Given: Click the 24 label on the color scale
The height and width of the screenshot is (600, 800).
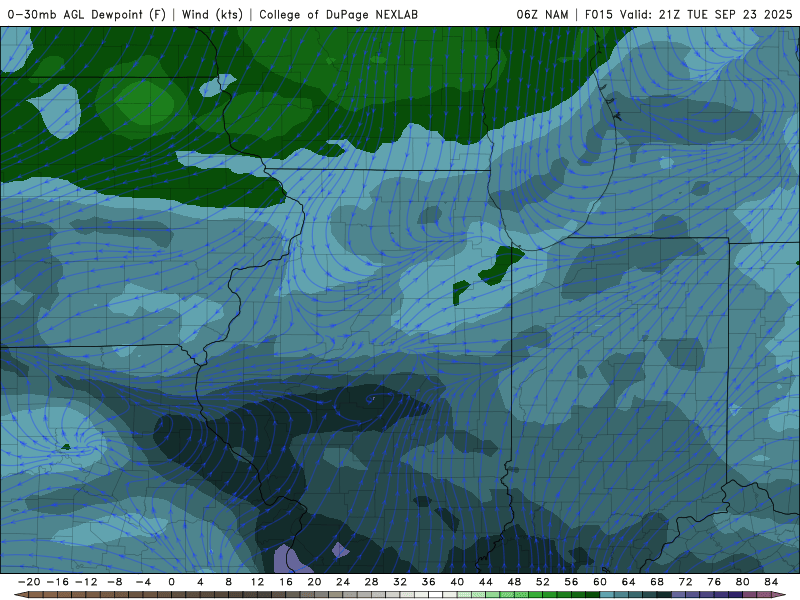Looking at the screenshot, I should [343, 582].
